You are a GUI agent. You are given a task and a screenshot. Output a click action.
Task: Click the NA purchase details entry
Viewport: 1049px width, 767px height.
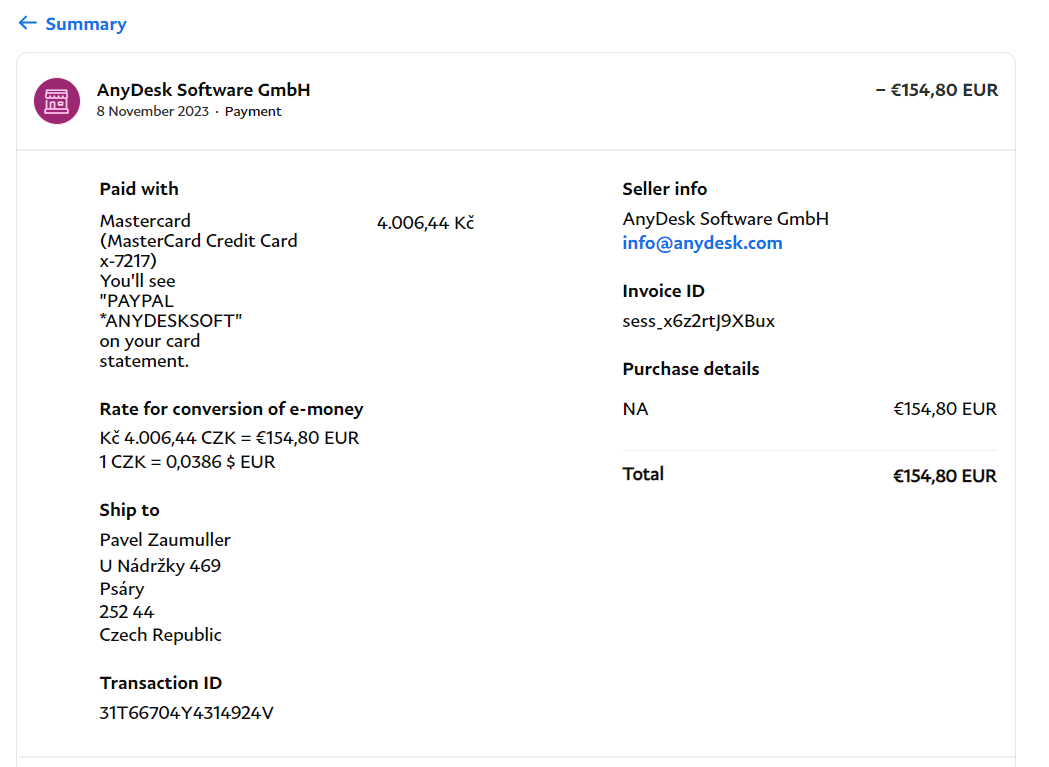(635, 409)
